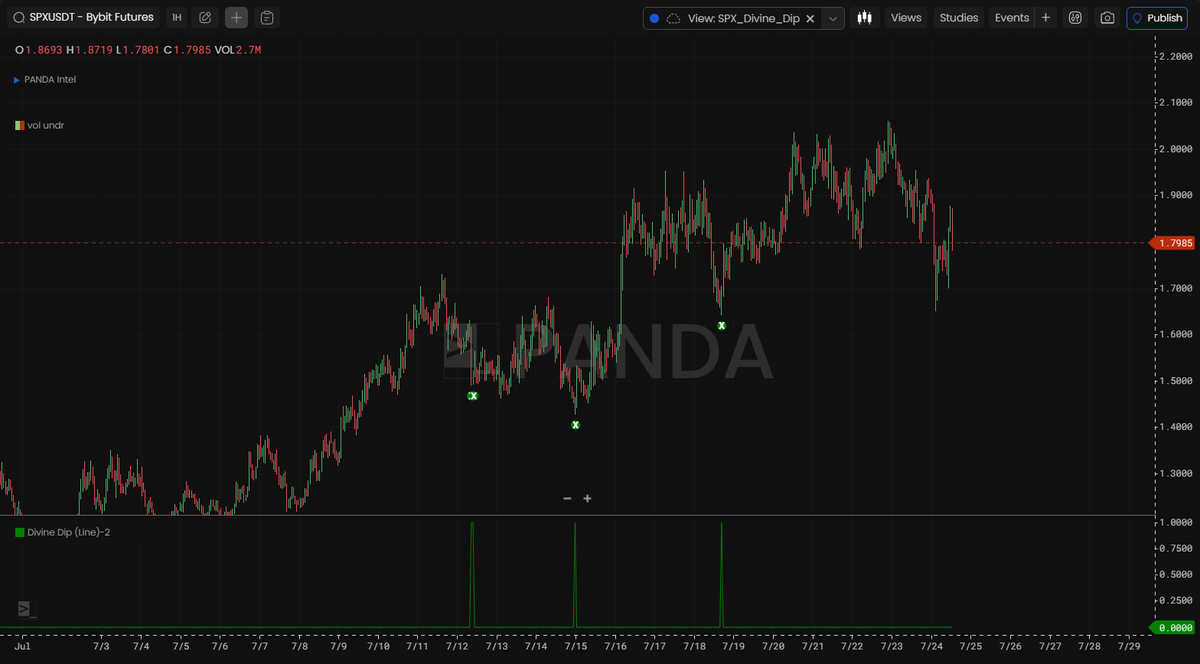Click the X signal marker near 7/12
The width and height of the screenshot is (1200, 664).
[x=473, y=396]
